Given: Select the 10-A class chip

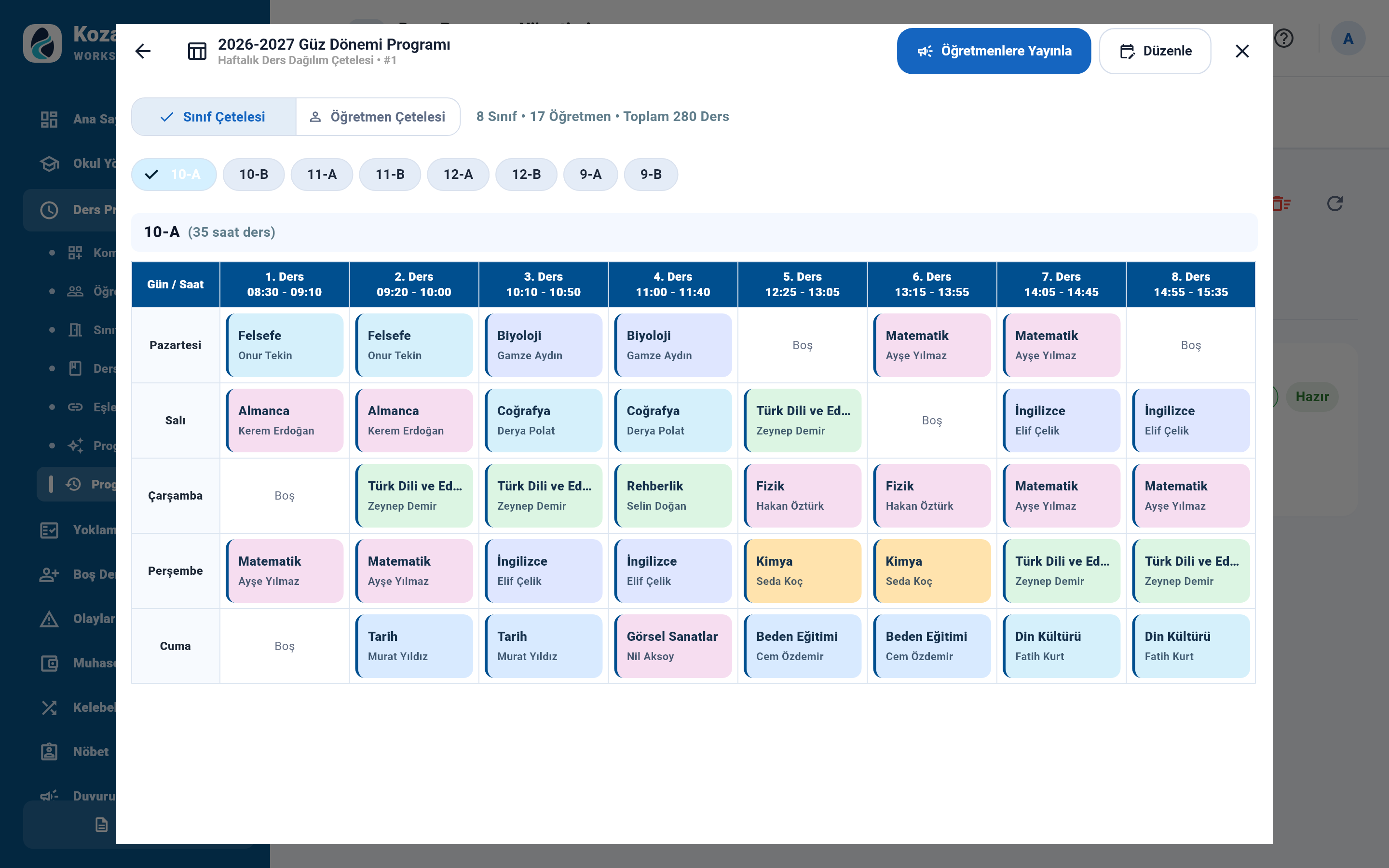Looking at the screenshot, I should (174, 174).
